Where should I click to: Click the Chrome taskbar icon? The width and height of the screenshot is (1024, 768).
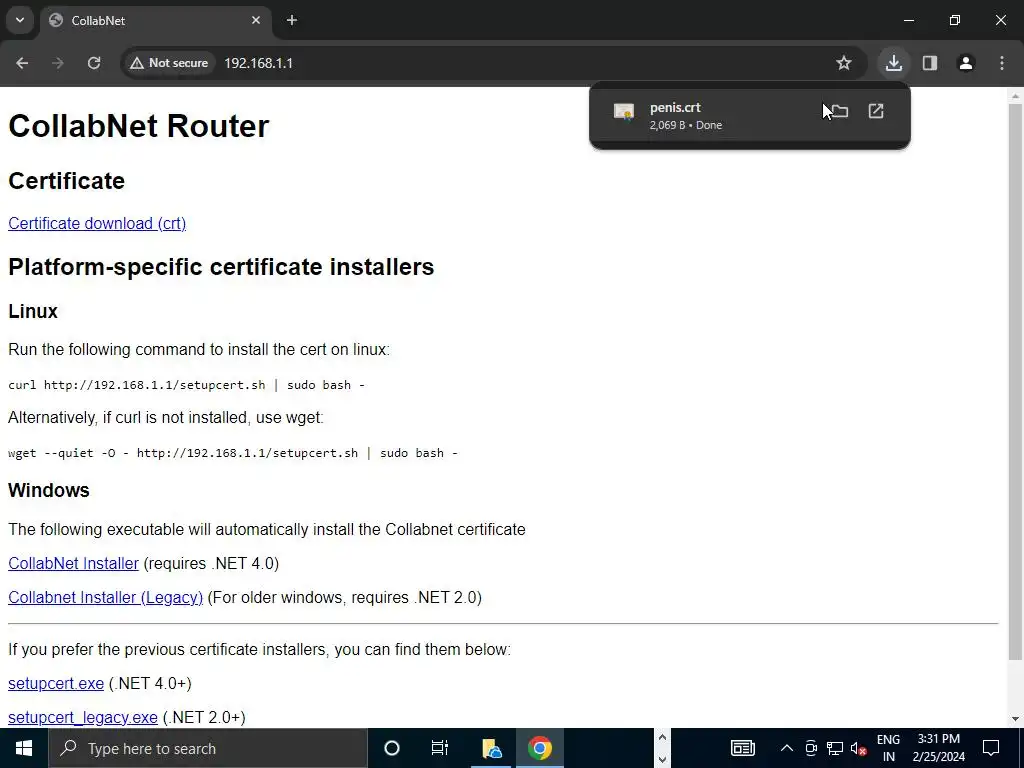(540, 748)
